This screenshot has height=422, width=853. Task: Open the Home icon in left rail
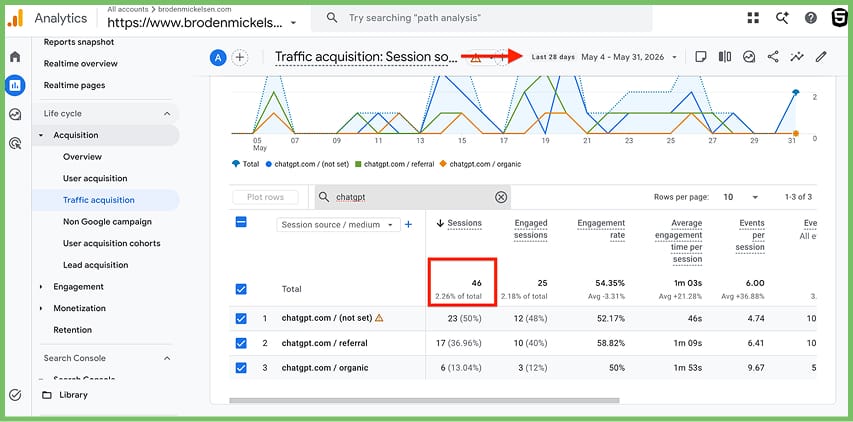(15, 57)
